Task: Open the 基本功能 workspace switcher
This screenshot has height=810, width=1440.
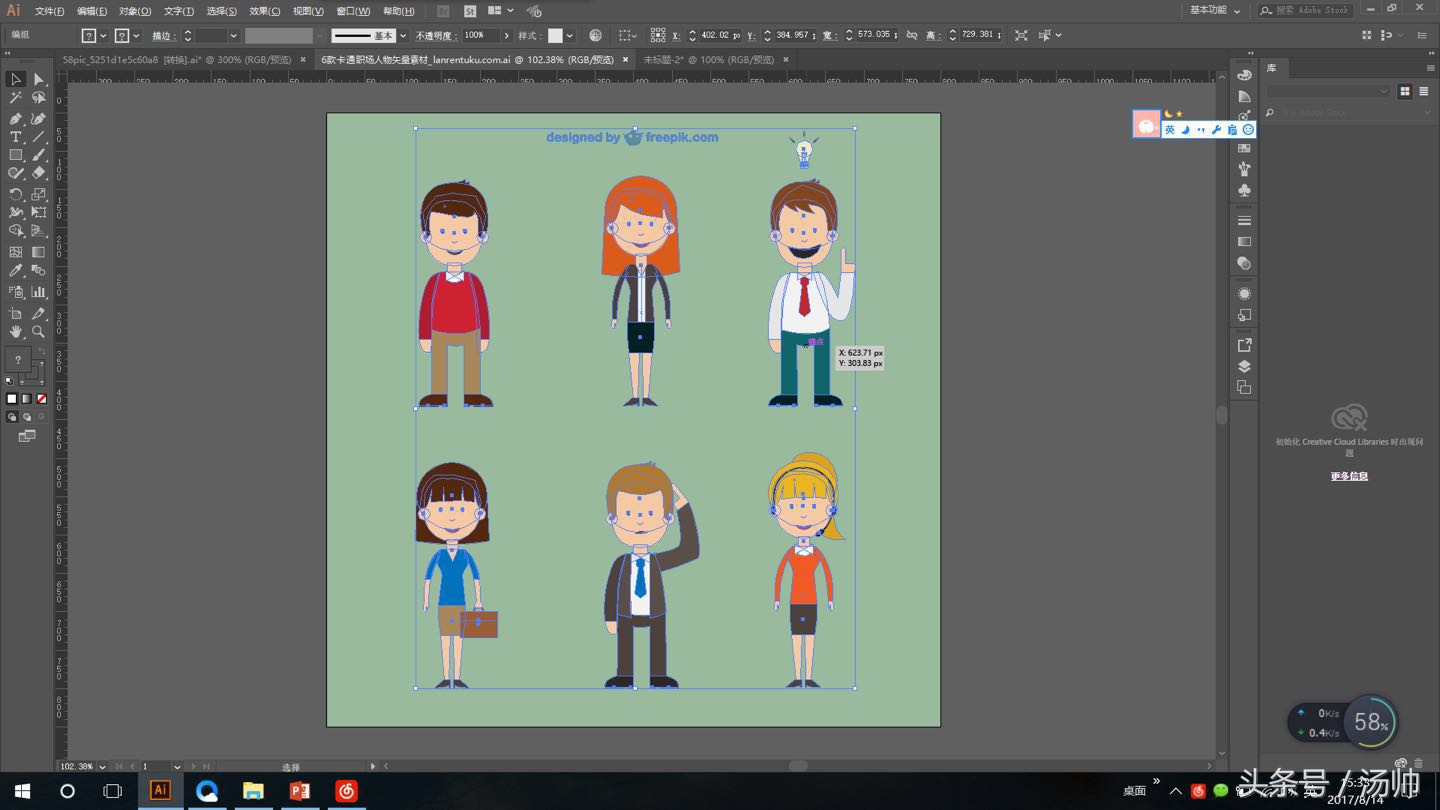Action: click(1215, 10)
